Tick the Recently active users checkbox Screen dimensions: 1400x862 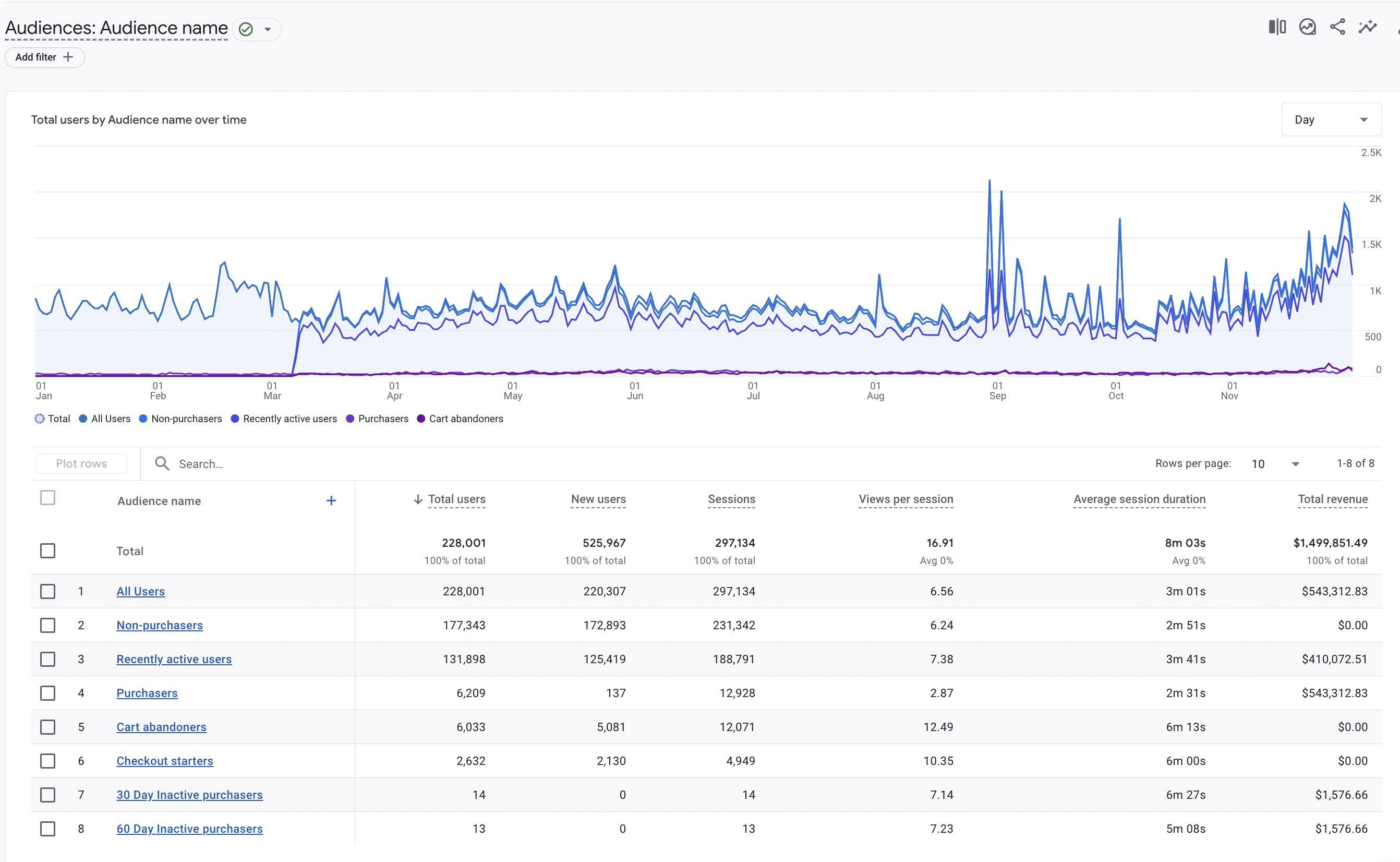48,659
